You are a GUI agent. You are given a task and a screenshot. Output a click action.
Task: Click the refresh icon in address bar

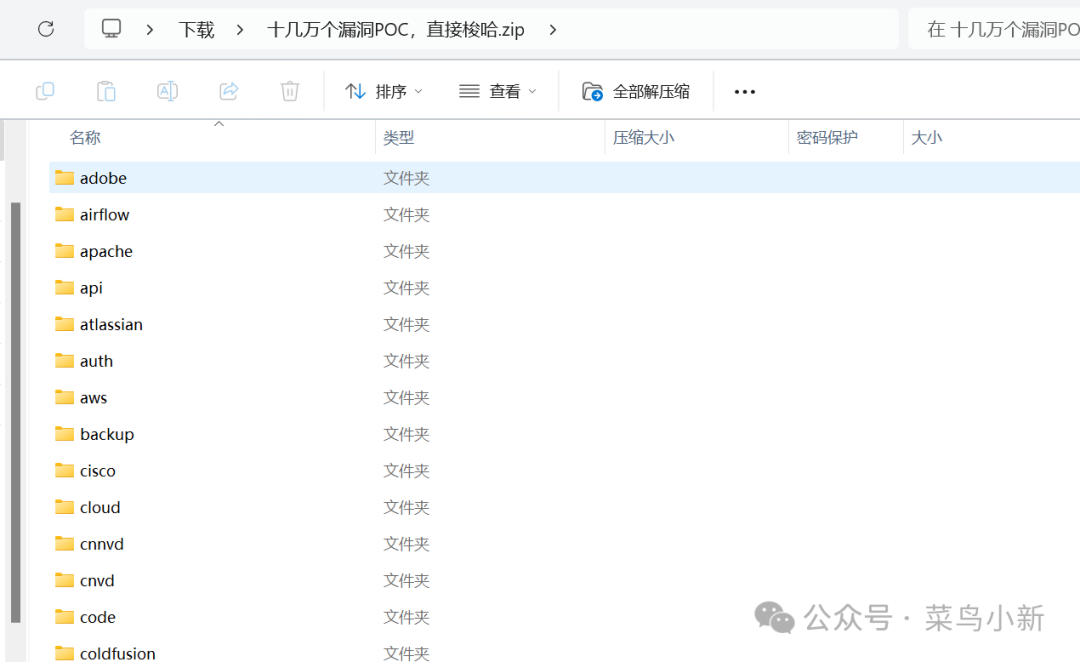[45, 29]
